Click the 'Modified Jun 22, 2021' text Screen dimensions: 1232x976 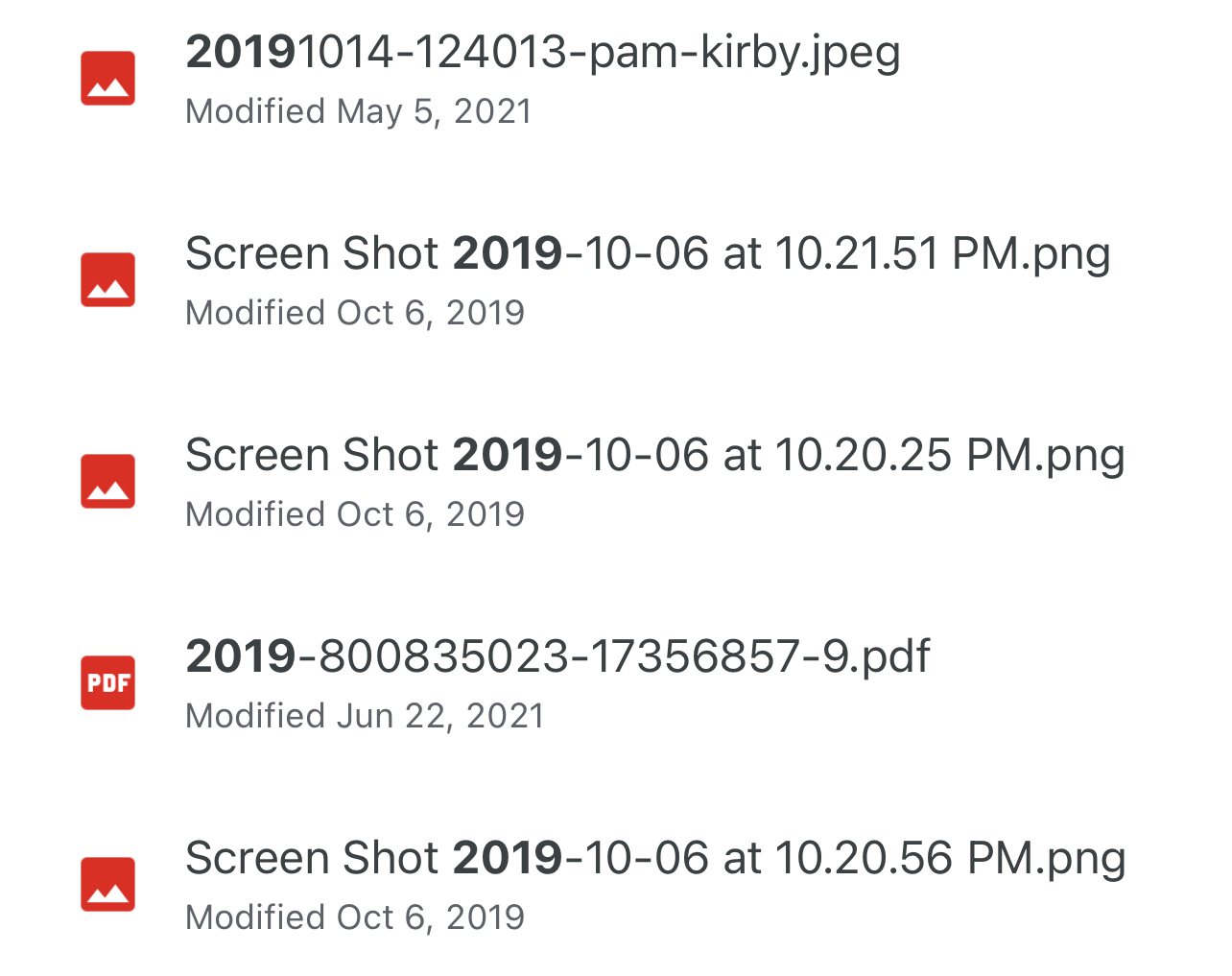pos(365,717)
